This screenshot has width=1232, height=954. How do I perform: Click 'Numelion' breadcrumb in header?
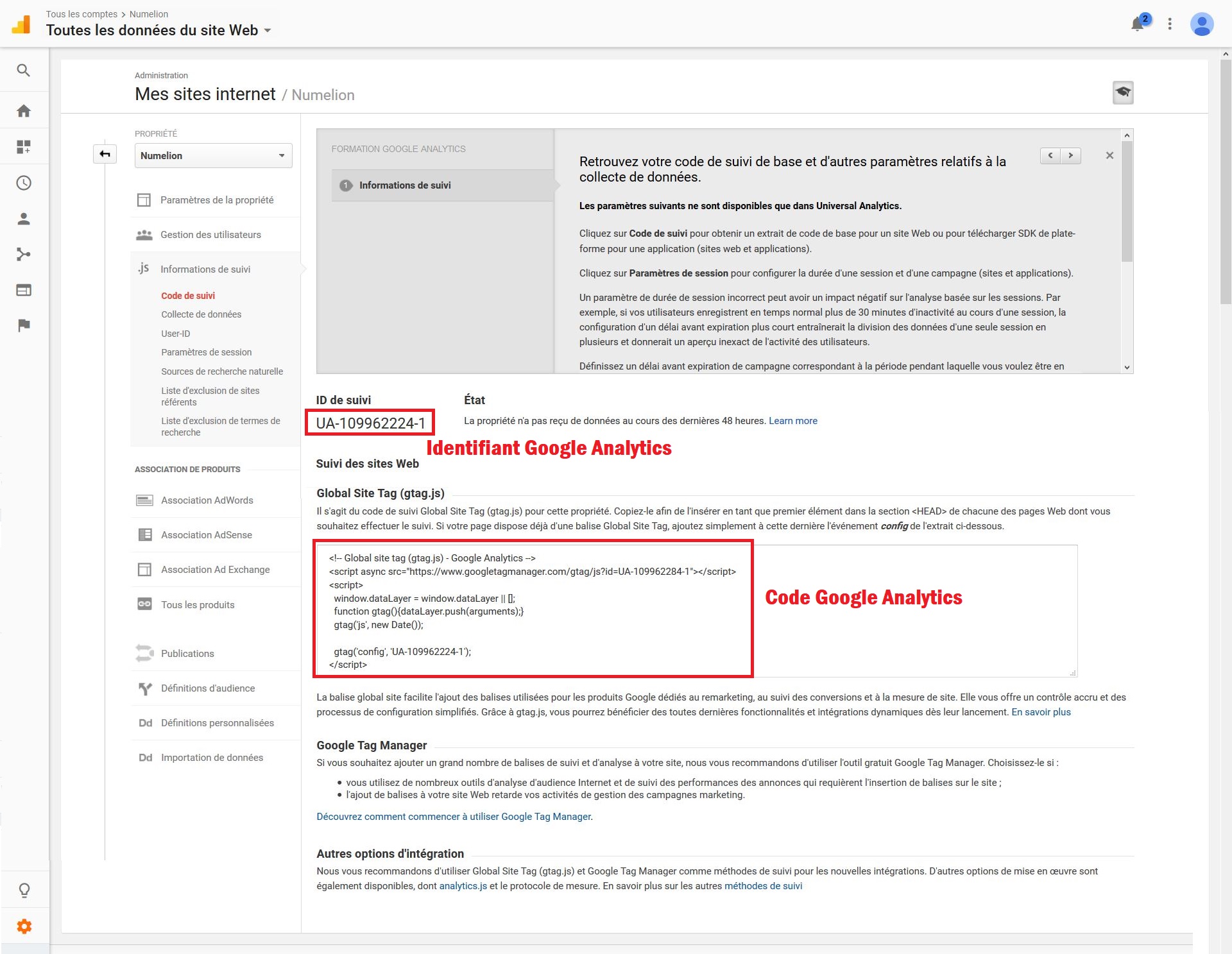(149, 14)
